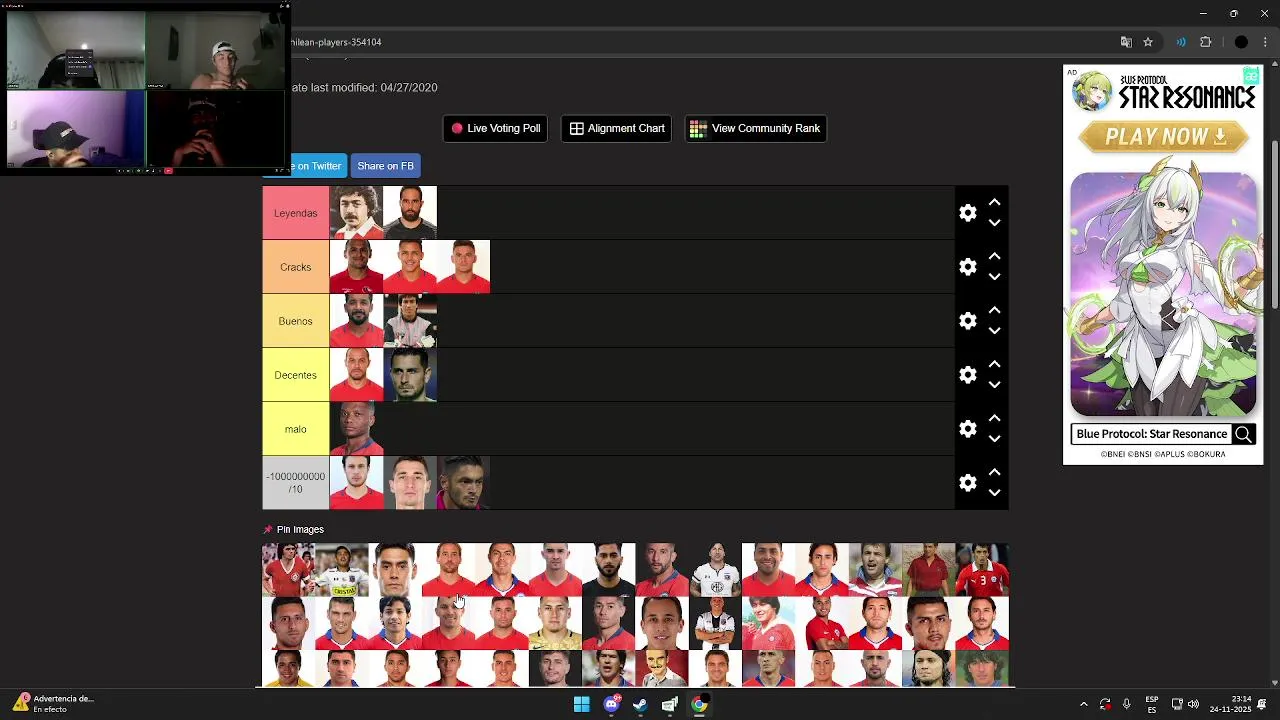
Task: Start a Live Voting Poll
Action: click(x=495, y=128)
